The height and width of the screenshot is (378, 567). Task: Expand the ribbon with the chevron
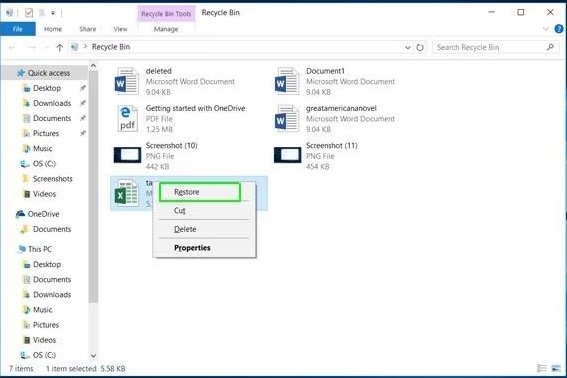pyautogui.click(x=546, y=29)
